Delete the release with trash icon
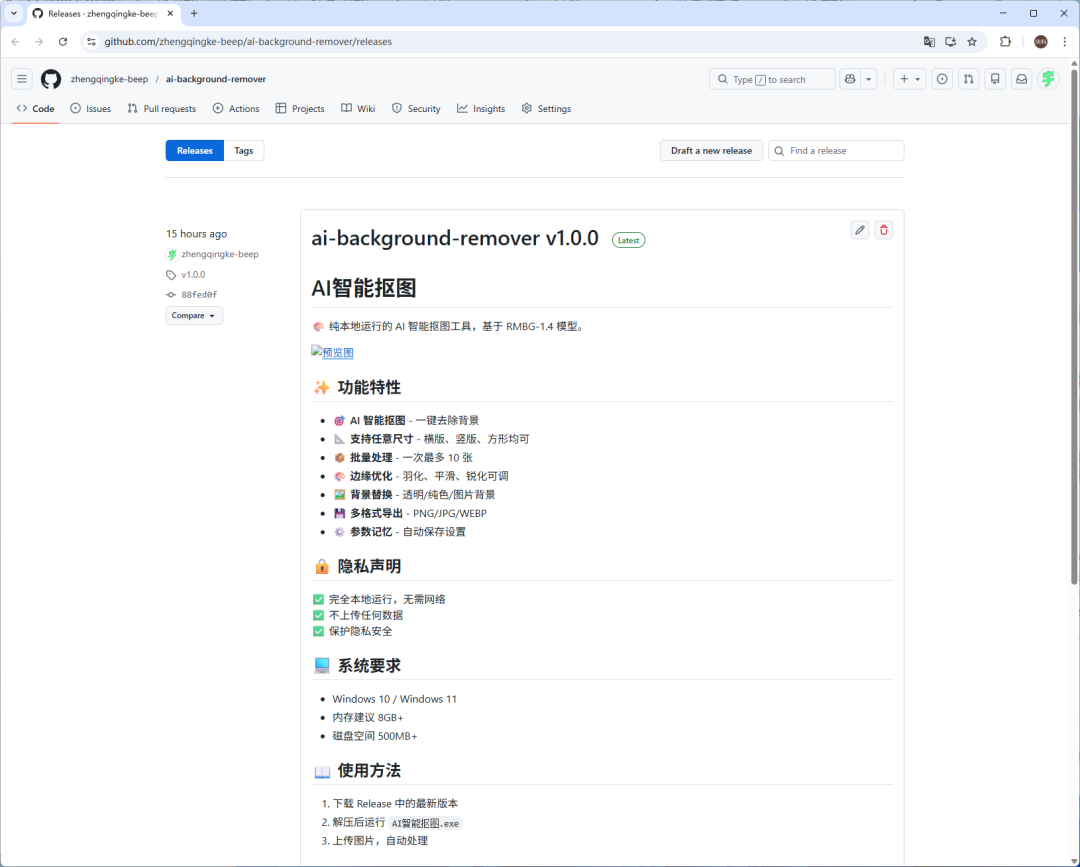Screen dimensions: 1080x867 pyautogui.click(x=884, y=230)
